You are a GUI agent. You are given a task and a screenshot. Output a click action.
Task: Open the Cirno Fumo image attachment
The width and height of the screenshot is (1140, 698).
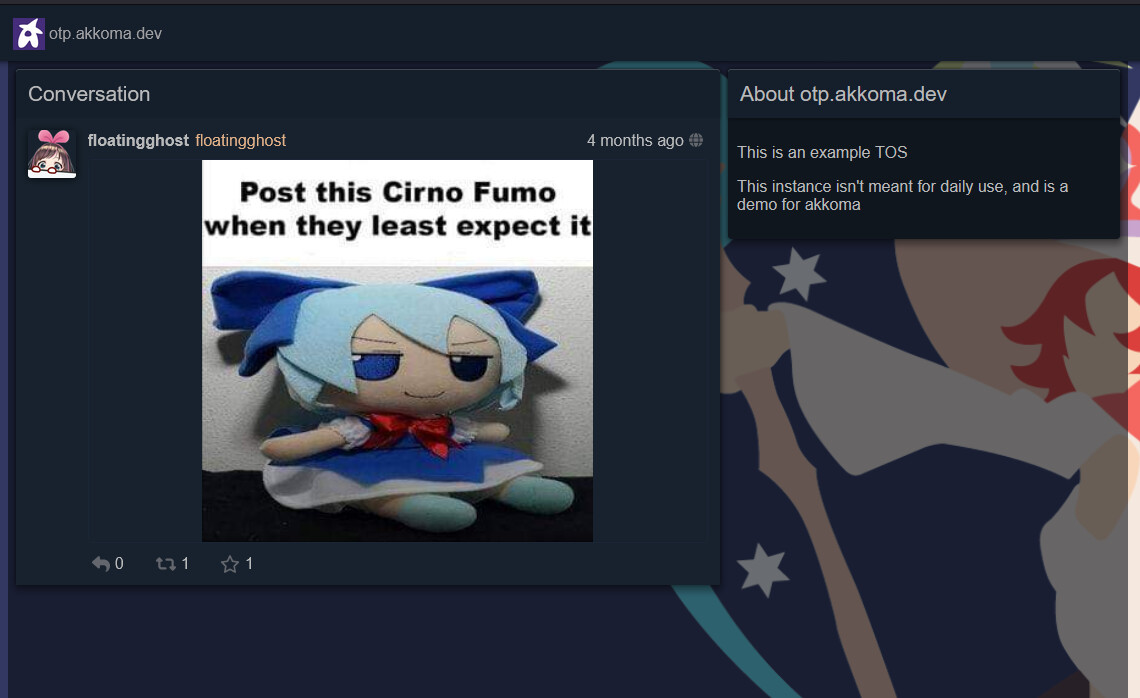point(398,350)
